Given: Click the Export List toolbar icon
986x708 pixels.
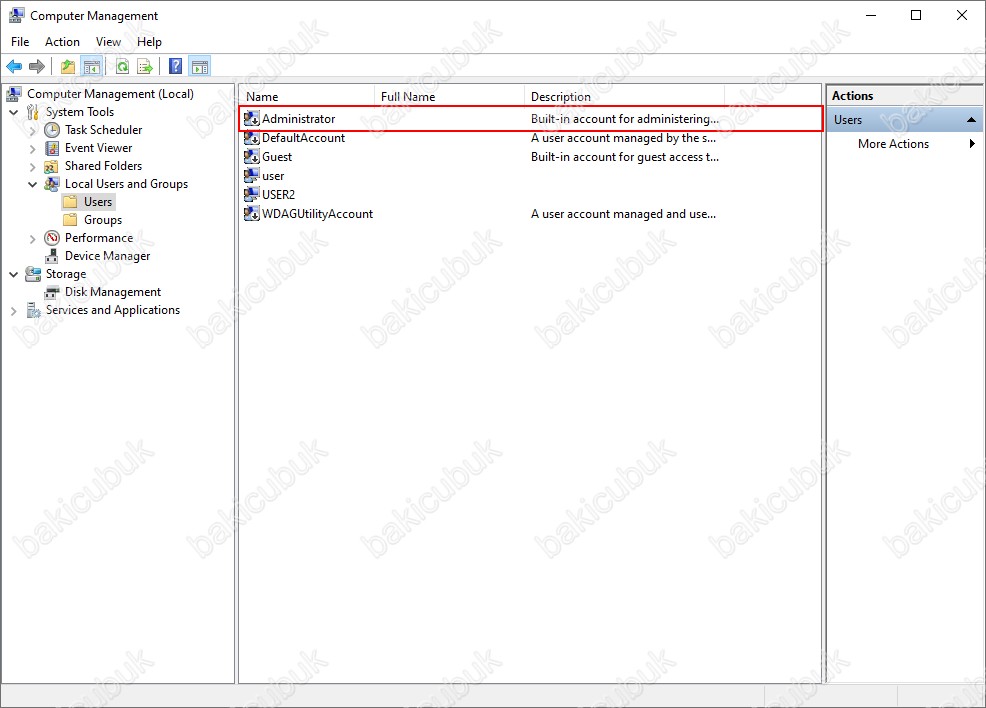Looking at the screenshot, I should pos(145,67).
